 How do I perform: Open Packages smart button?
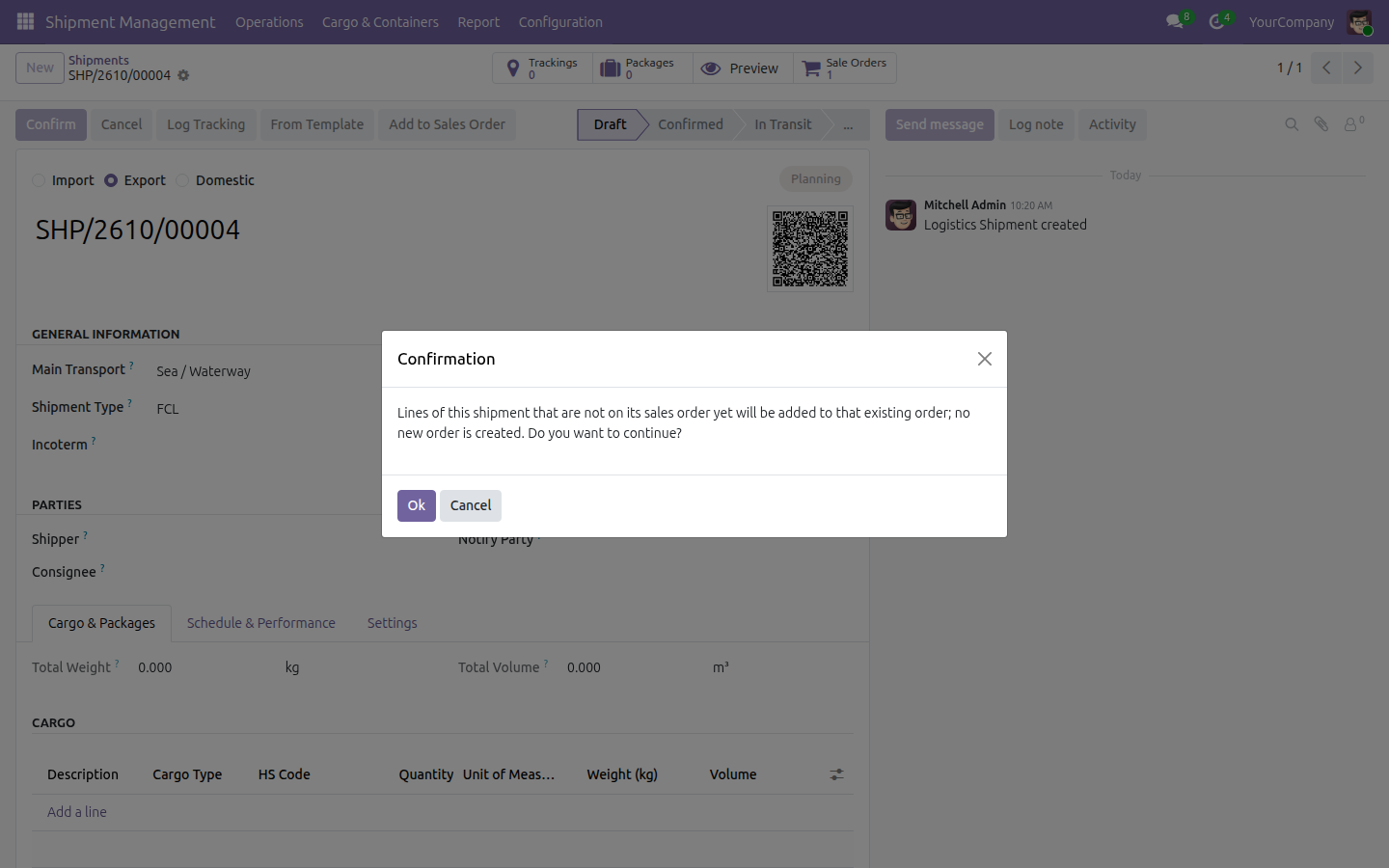642,68
